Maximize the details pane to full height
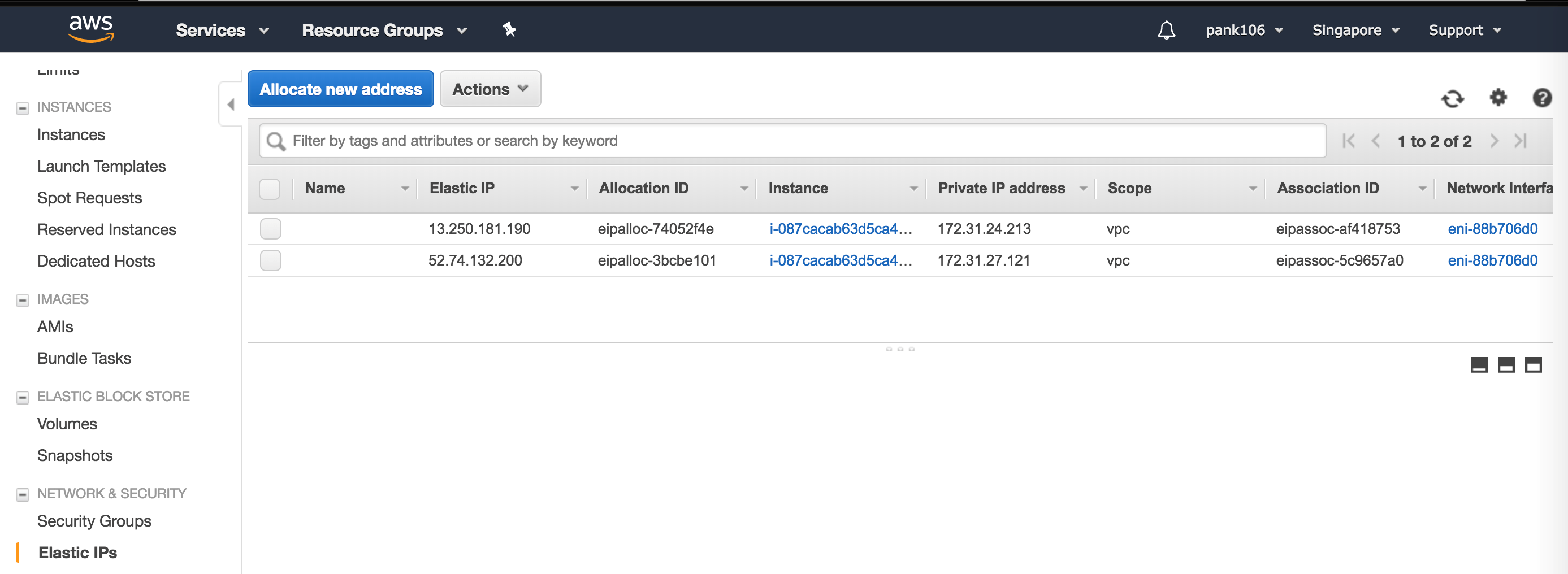Screen dimensions: 1568x574 (1533, 364)
